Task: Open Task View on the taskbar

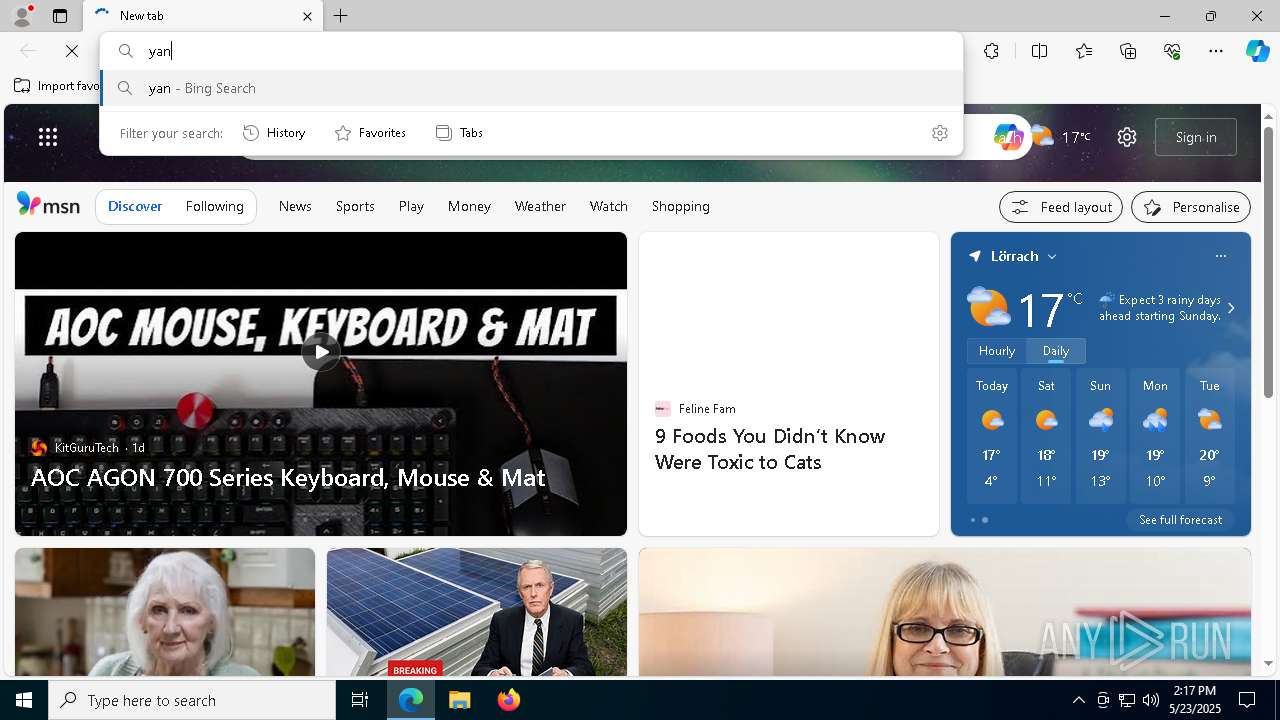Action: pos(360,700)
